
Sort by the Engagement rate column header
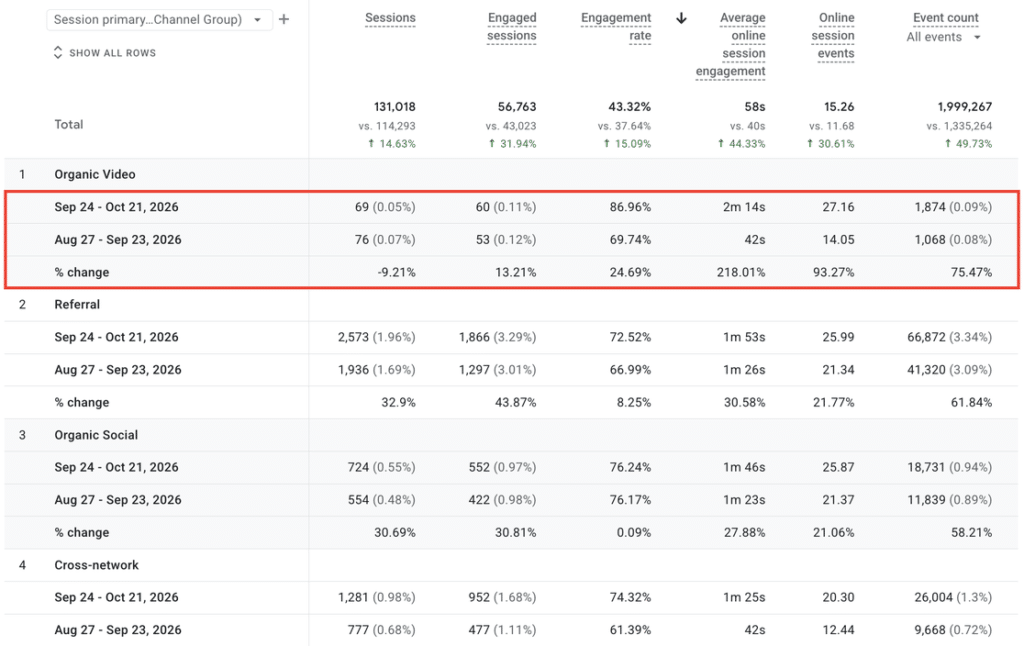[x=616, y=27]
